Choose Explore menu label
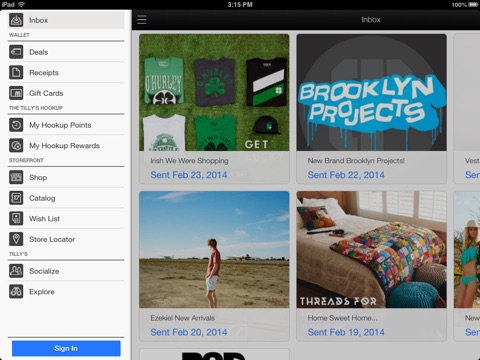Viewport: 480px width, 360px height. coord(42,292)
